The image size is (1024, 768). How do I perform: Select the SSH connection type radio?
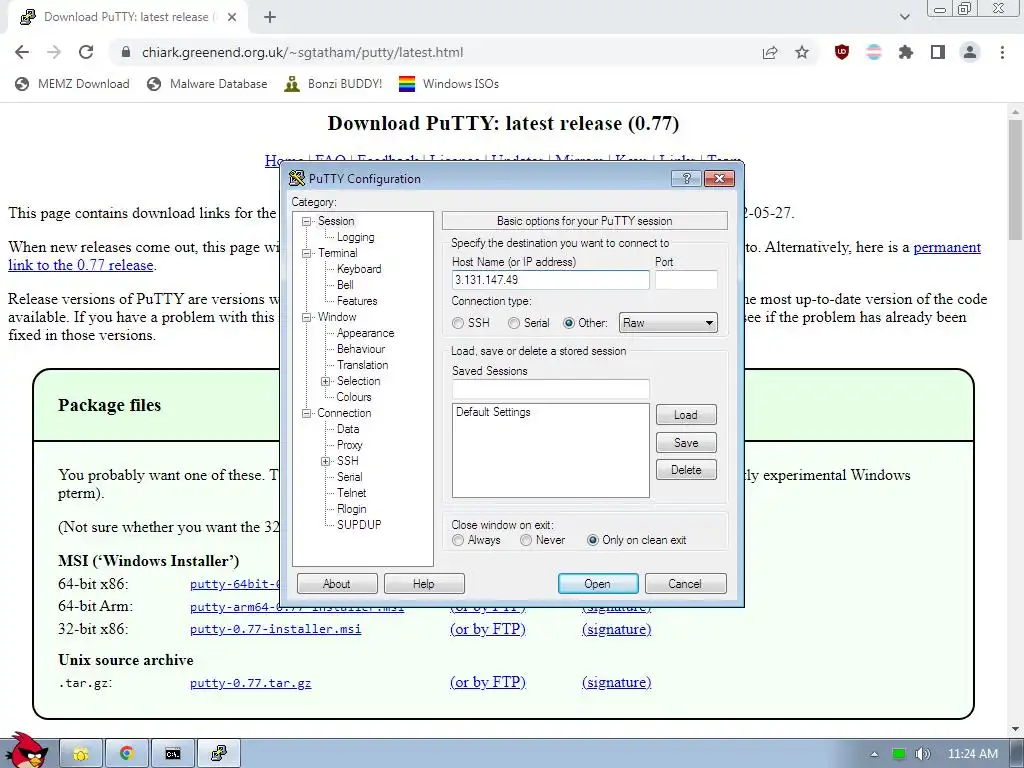[x=458, y=323]
